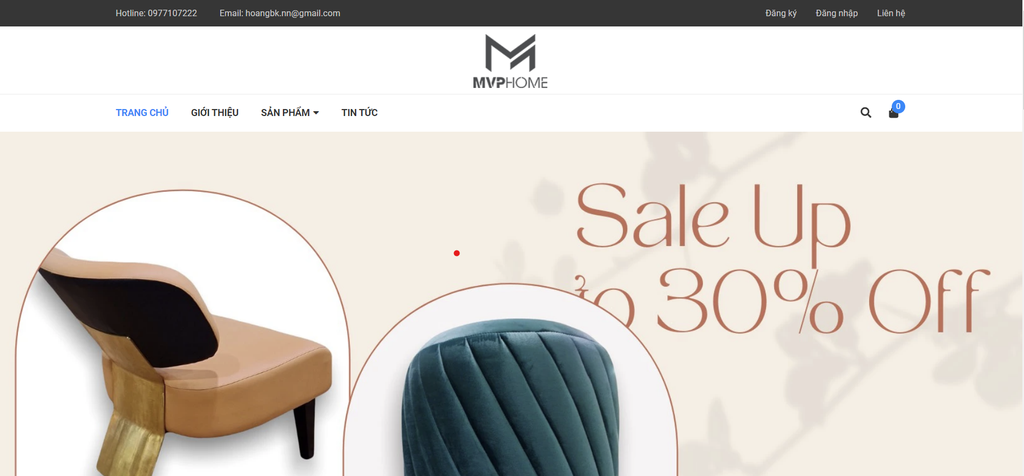Screen dimensions: 1024x476
Task: Click the M emblem of the logo
Action: (x=510, y=53)
